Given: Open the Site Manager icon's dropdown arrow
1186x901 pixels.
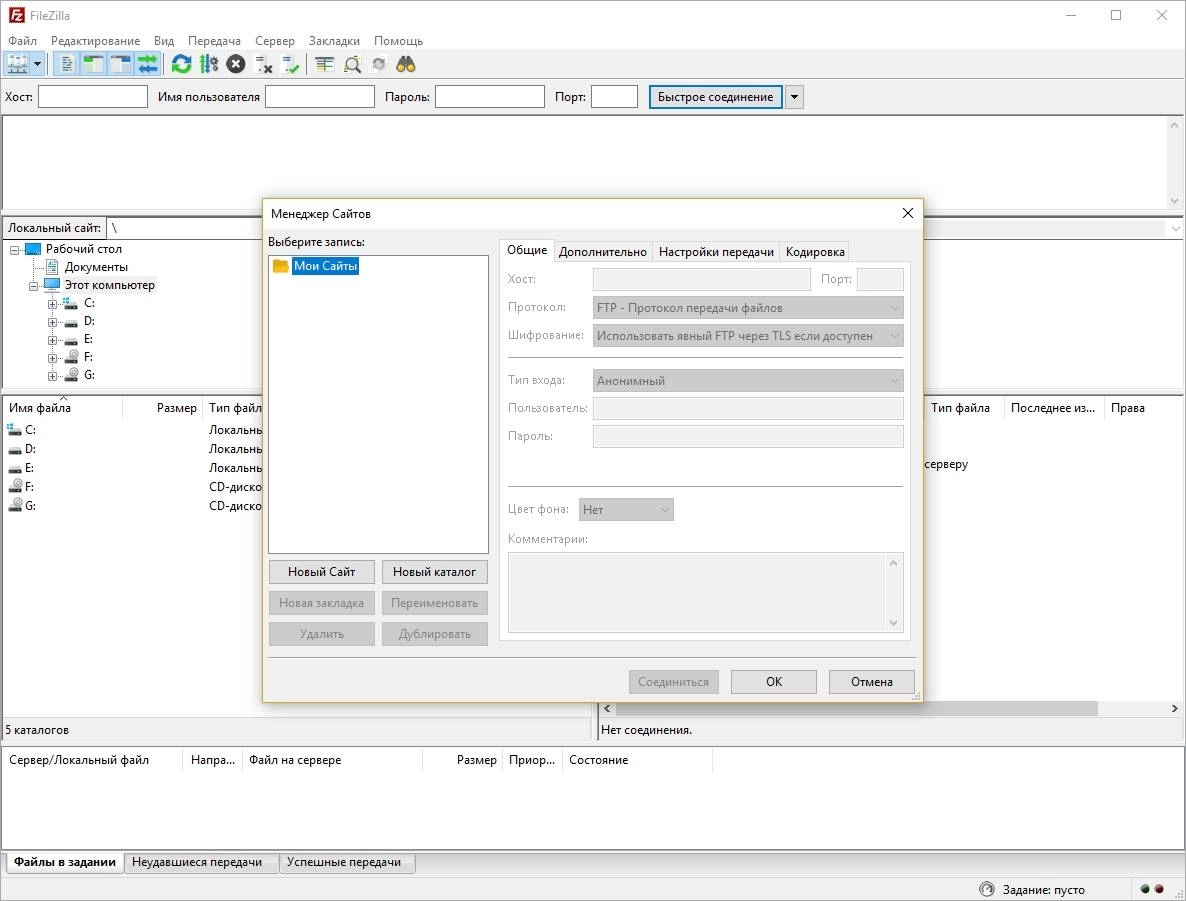Looking at the screenshot, I should [x=37, y=64].
